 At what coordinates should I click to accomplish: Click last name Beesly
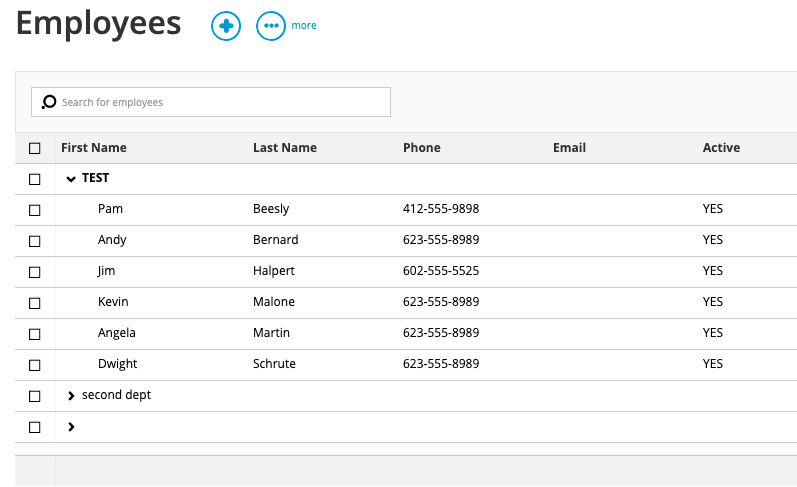tap(271, 208)
